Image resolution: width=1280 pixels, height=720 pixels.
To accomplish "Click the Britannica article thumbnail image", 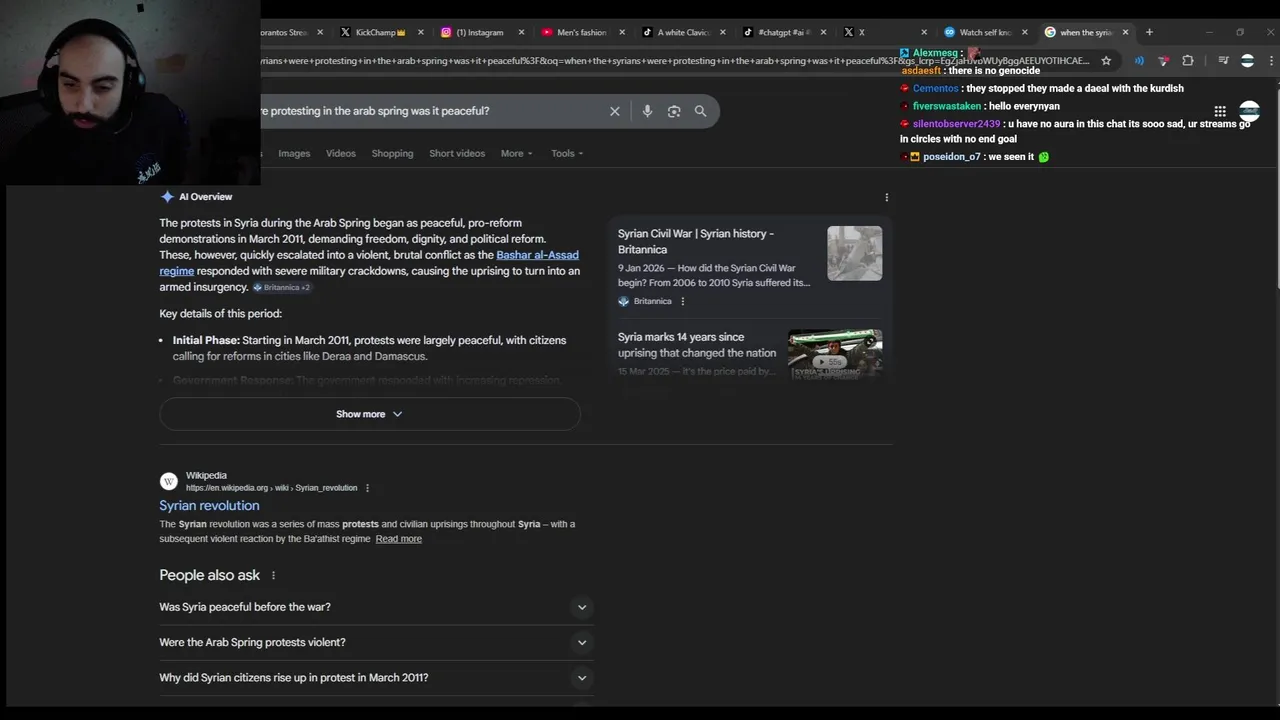I will tap(855, 253).
